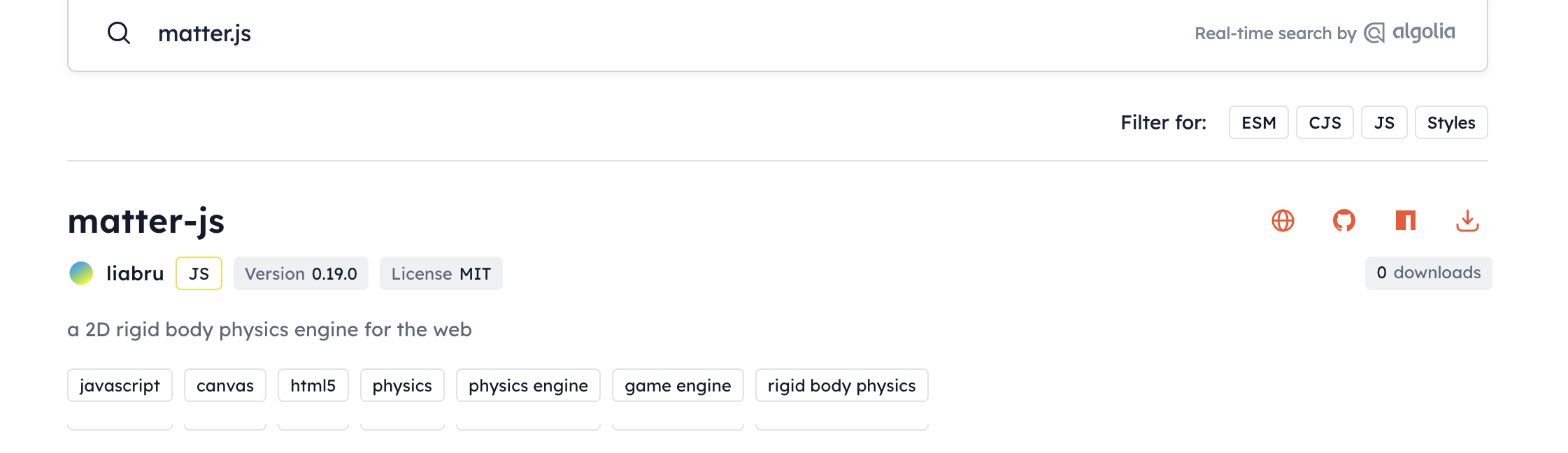
Task: Click the magnifying glass search icon
Action: tap(118, 32)
